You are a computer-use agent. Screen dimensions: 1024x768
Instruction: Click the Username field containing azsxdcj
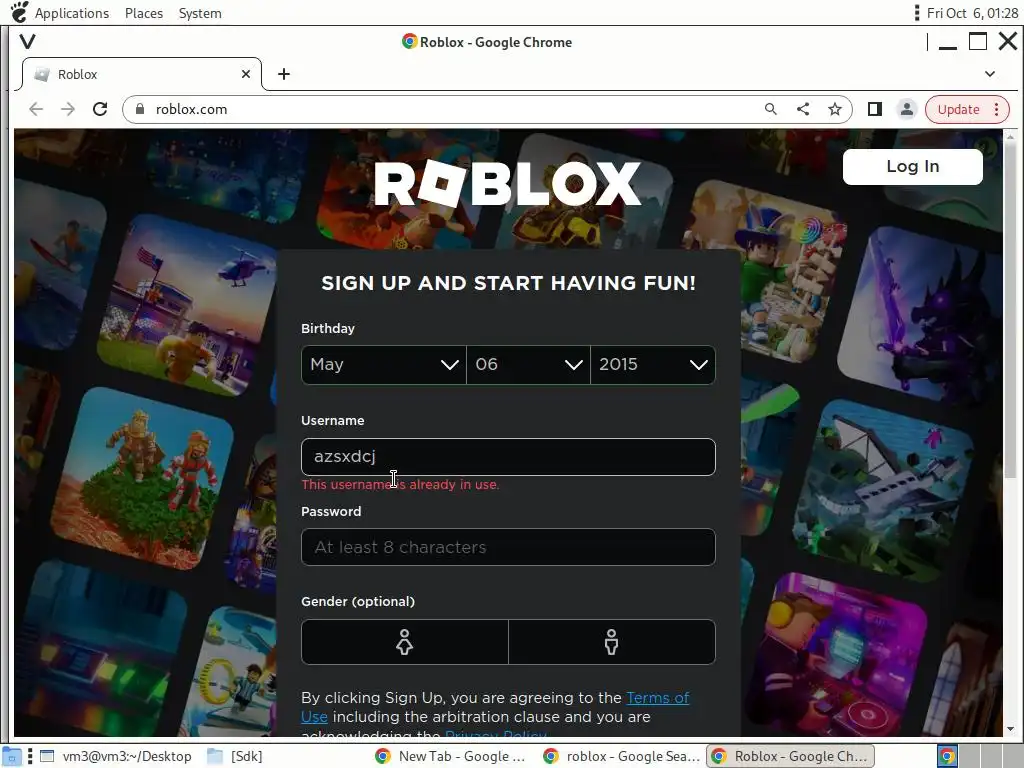coord(508,456)
